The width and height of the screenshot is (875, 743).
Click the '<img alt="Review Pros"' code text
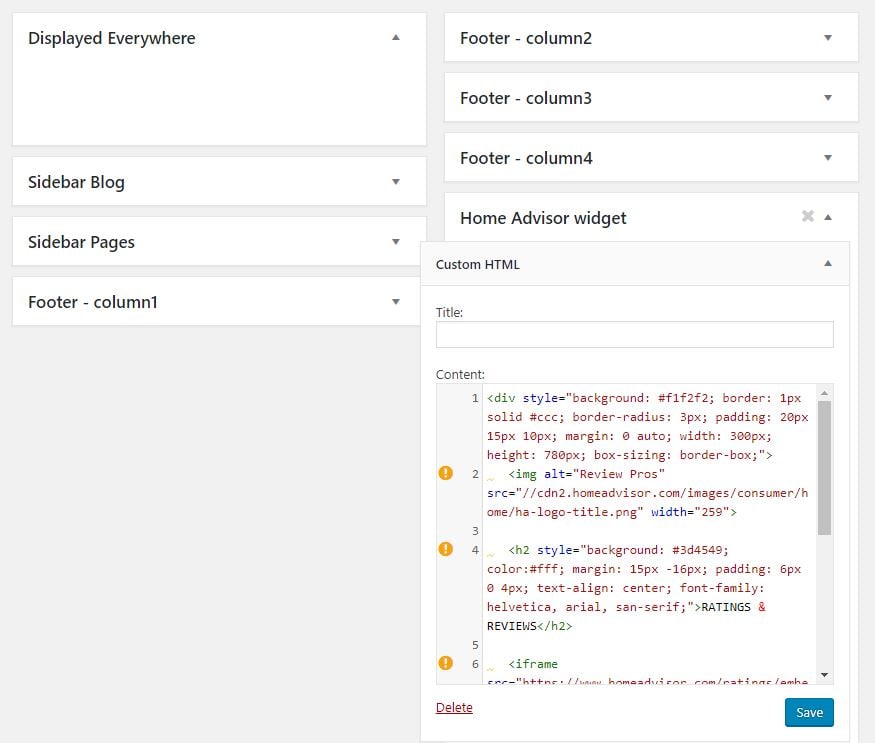(x=586, y=474)
